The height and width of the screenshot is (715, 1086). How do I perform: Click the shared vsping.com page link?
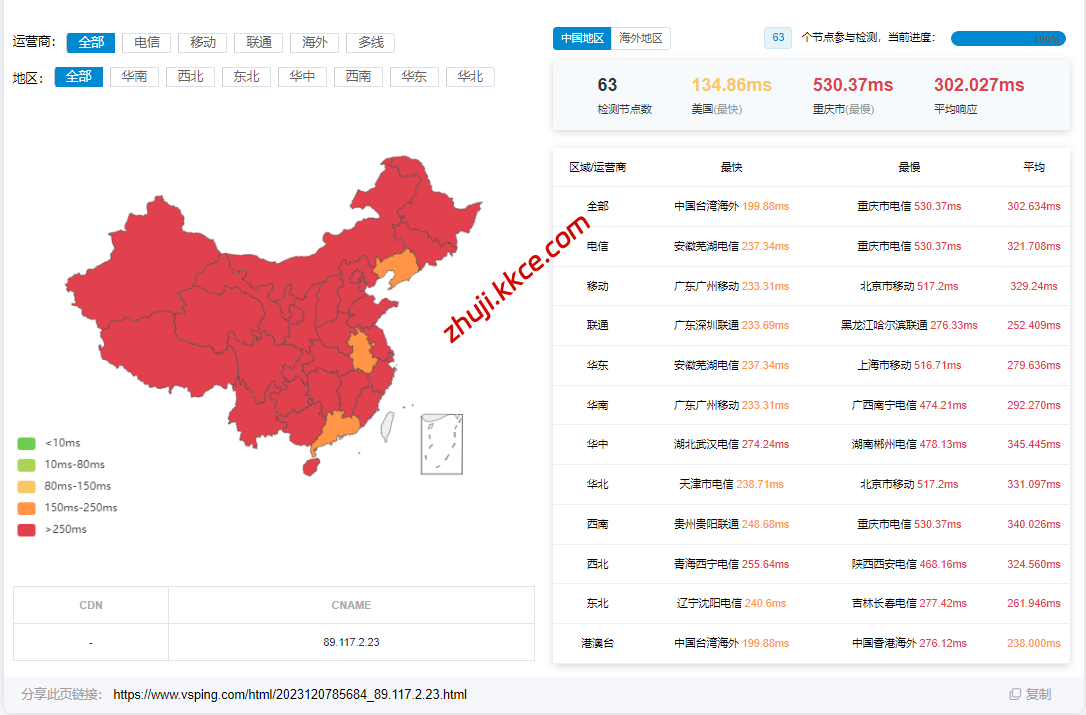tap(290, 694)
